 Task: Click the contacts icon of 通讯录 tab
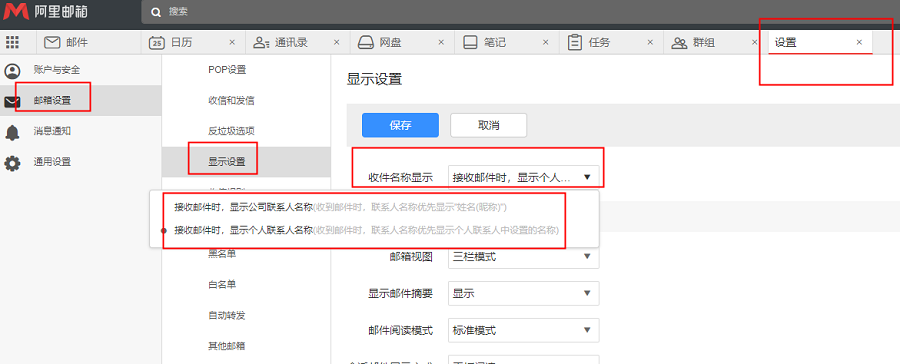pyautogui.click(x=262, y=42)
